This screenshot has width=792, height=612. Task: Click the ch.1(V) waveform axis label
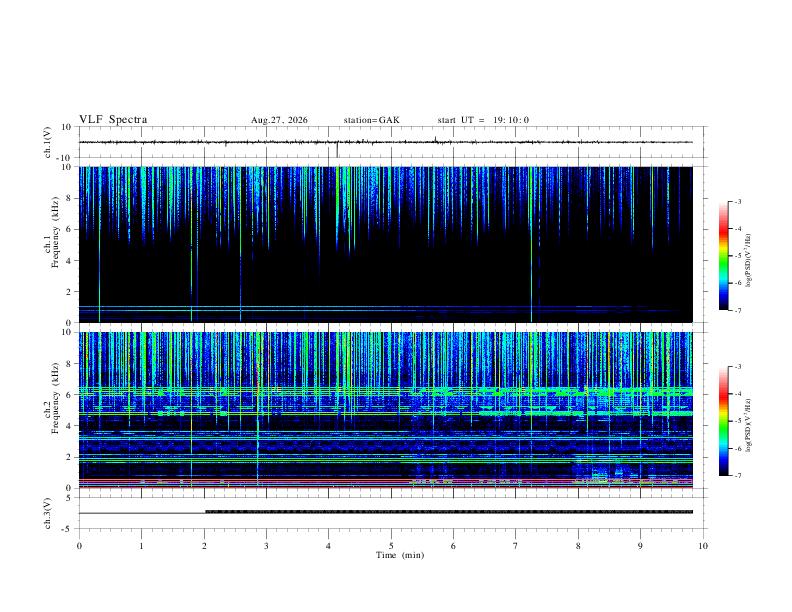(x=47, y=142)
